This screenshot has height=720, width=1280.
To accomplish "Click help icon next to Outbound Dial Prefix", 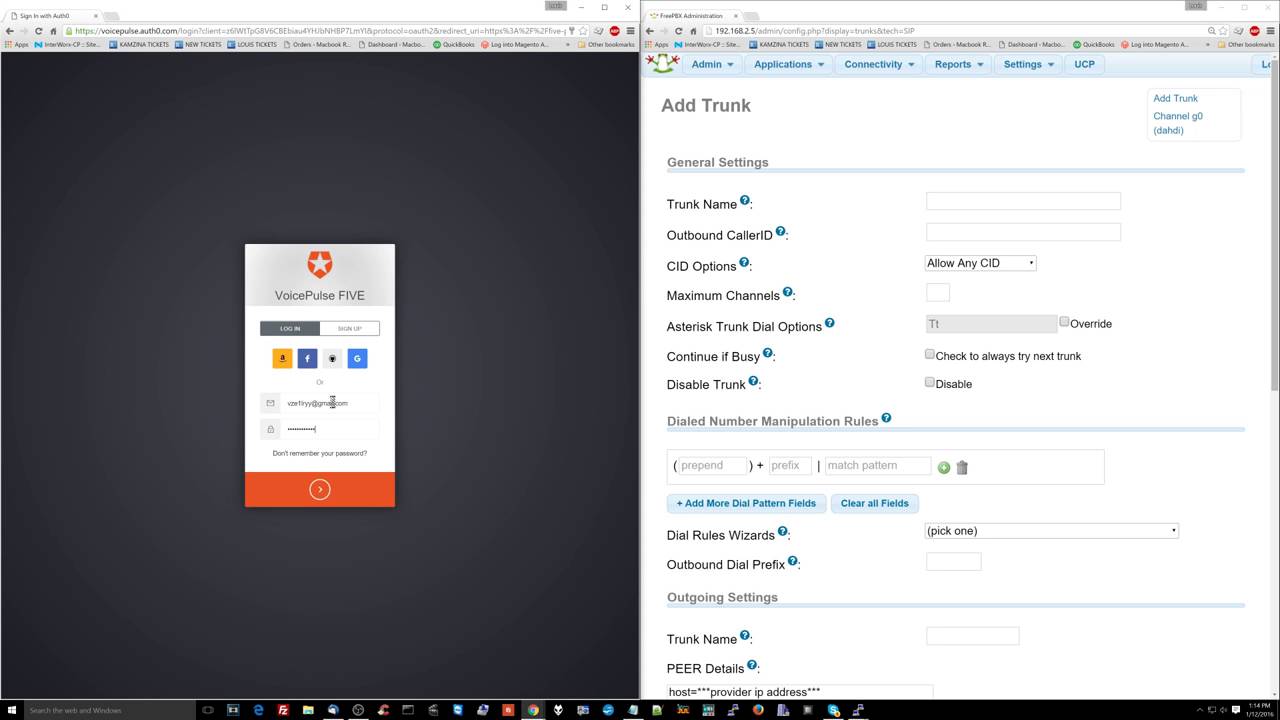I will (x=793, y=561).
